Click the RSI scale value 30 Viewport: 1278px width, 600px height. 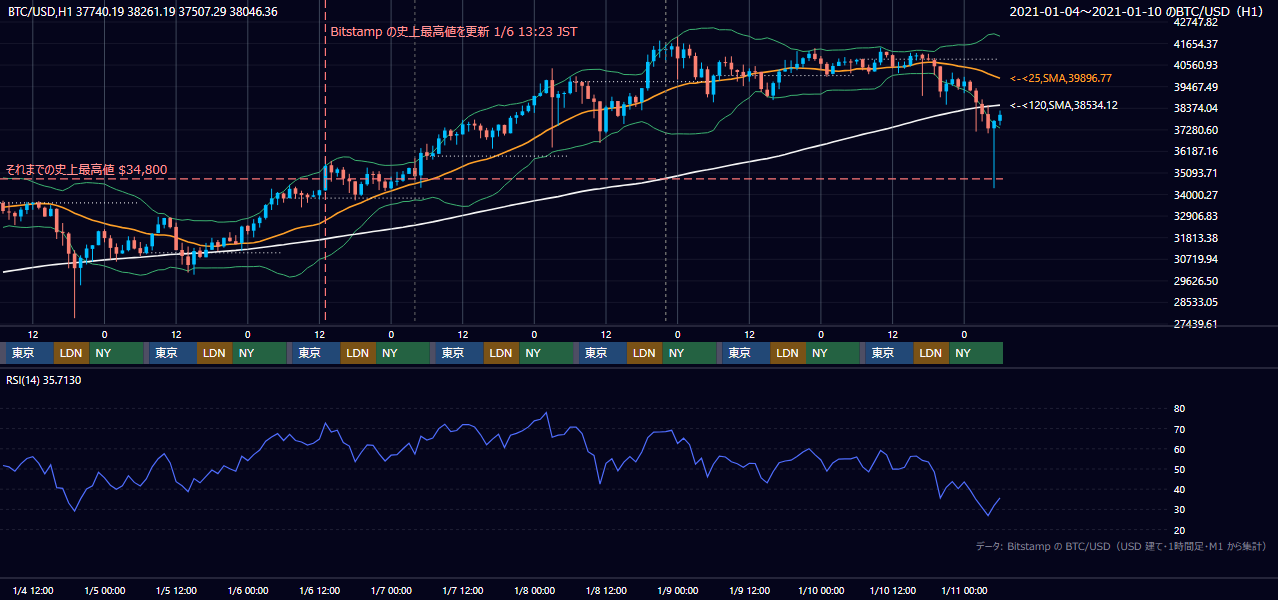tap(1179, 510)
